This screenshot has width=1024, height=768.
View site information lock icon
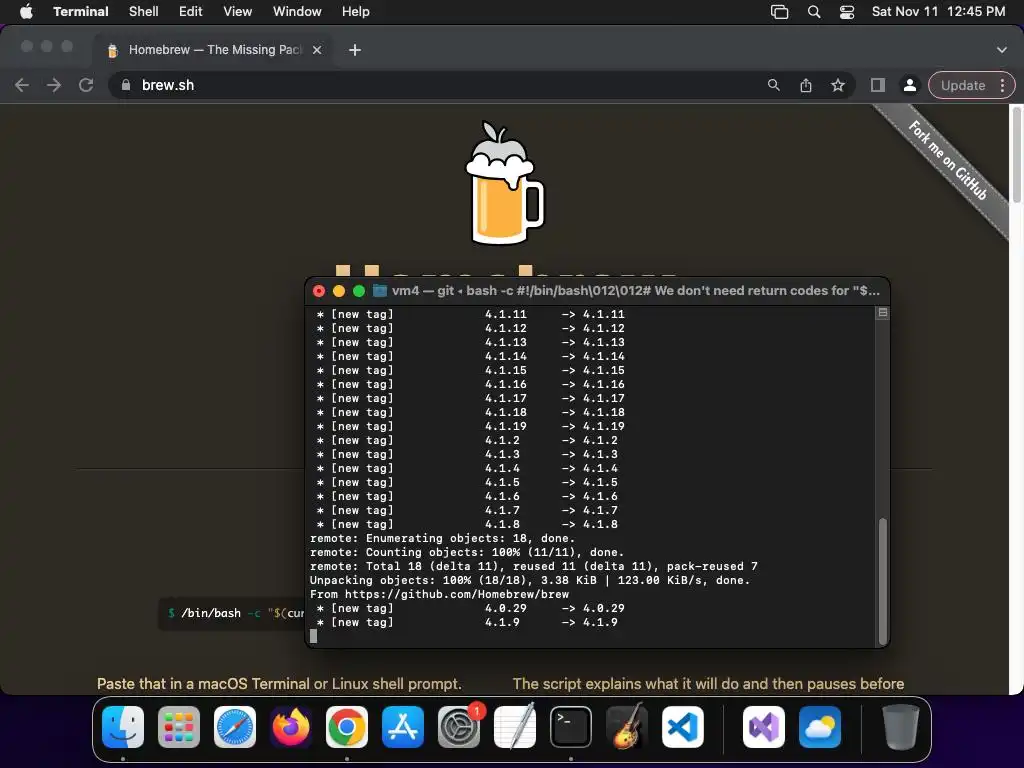pos(126,86)
